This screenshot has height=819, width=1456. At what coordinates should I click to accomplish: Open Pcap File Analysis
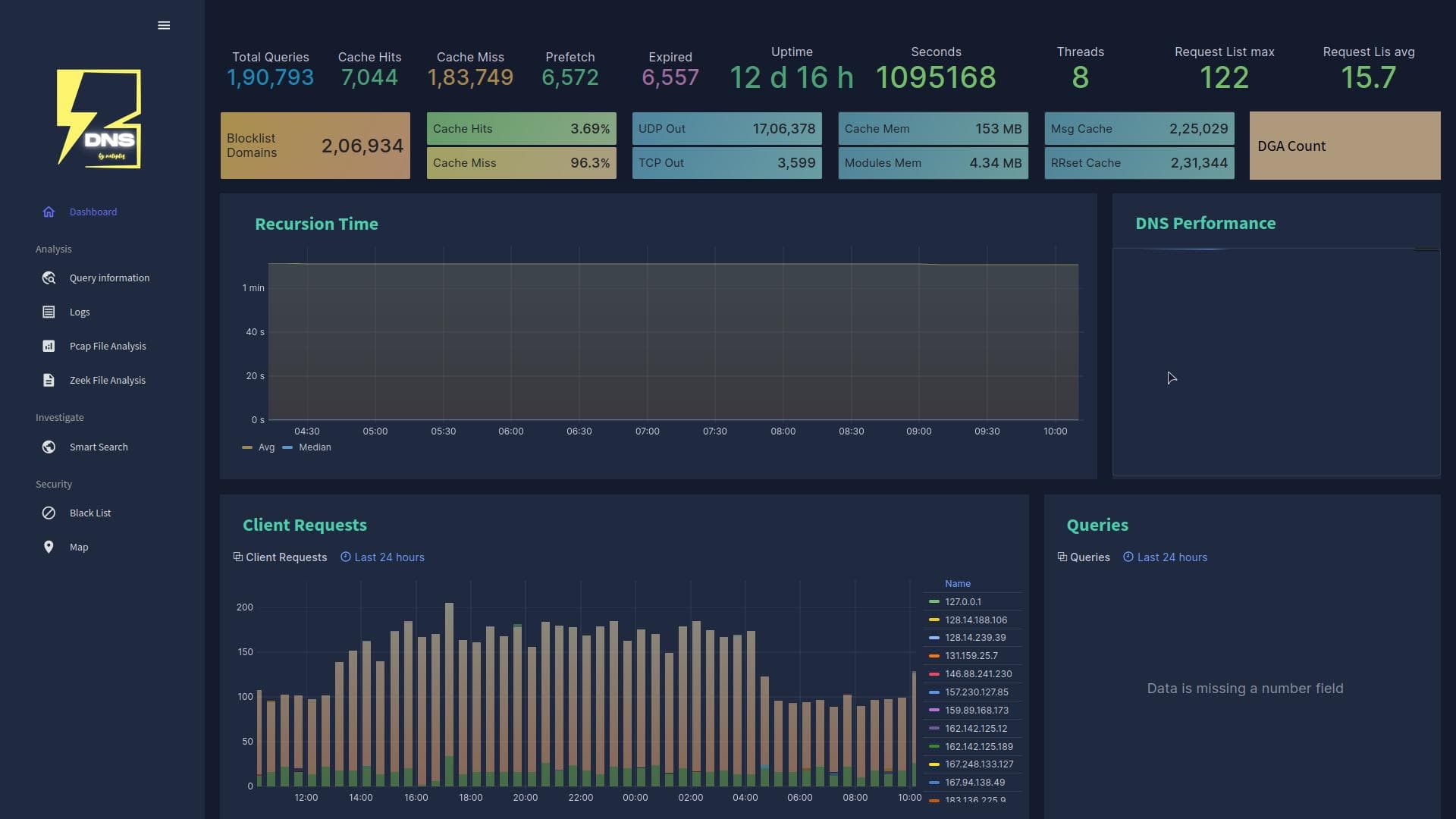107,346
